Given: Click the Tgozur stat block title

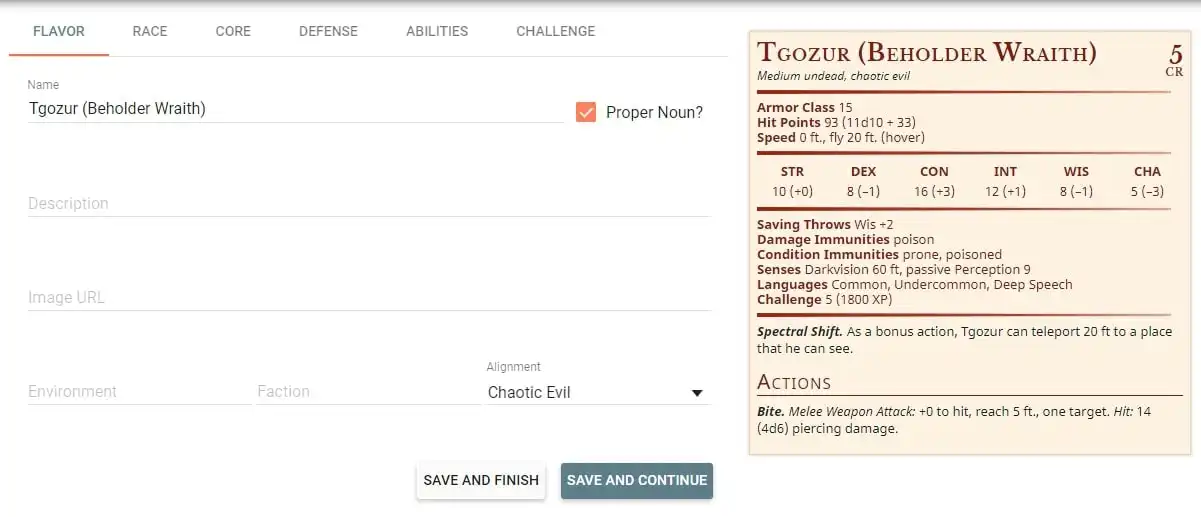Looking at the screenshot, I should click(927, 52).
